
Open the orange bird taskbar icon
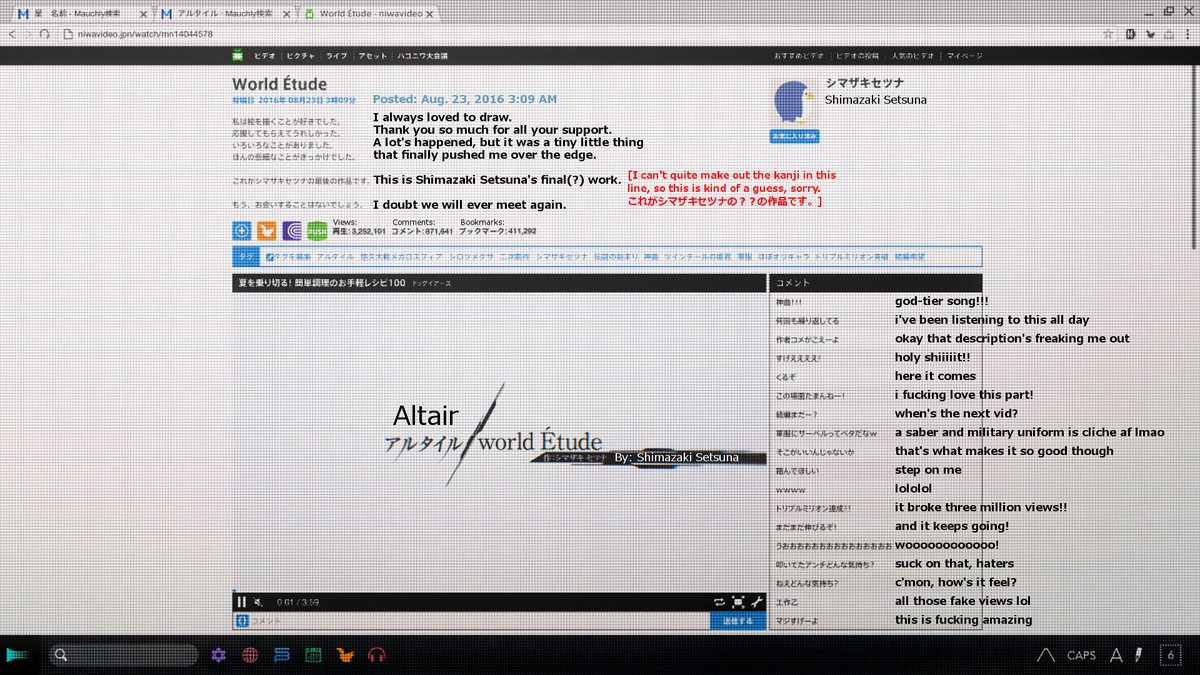click(x=345, y=655)
